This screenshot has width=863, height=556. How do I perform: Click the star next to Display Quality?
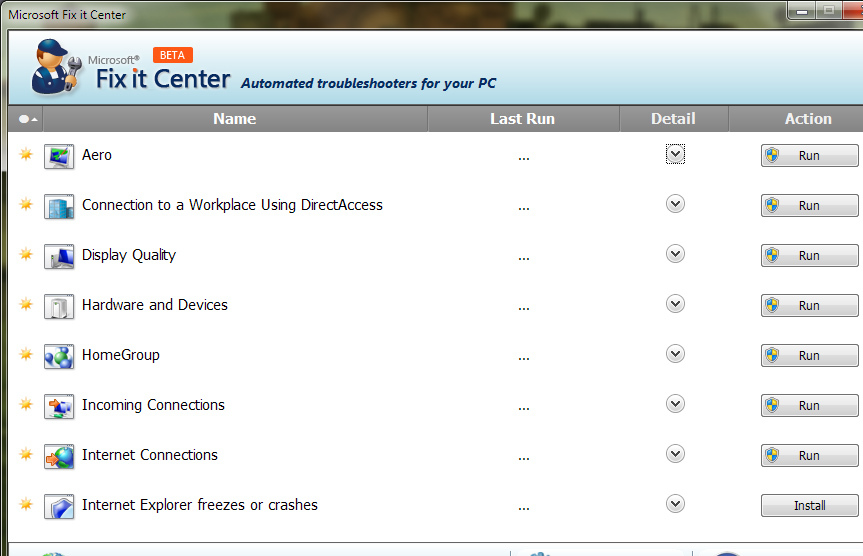[x=26, y=254]
